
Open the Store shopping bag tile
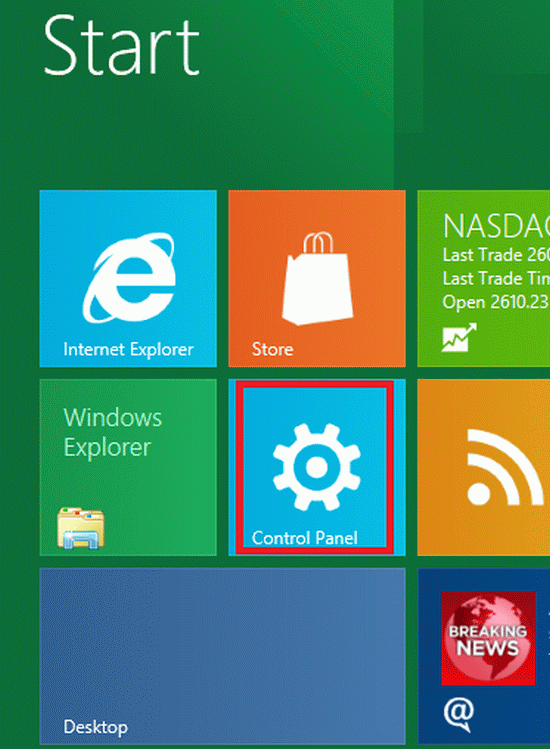pos(317,278)
